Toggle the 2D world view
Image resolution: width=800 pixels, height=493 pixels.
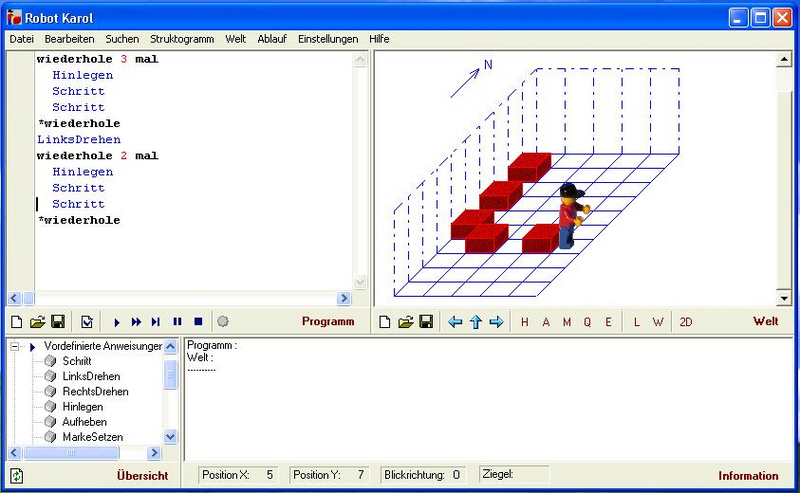(x=686, y=322)
